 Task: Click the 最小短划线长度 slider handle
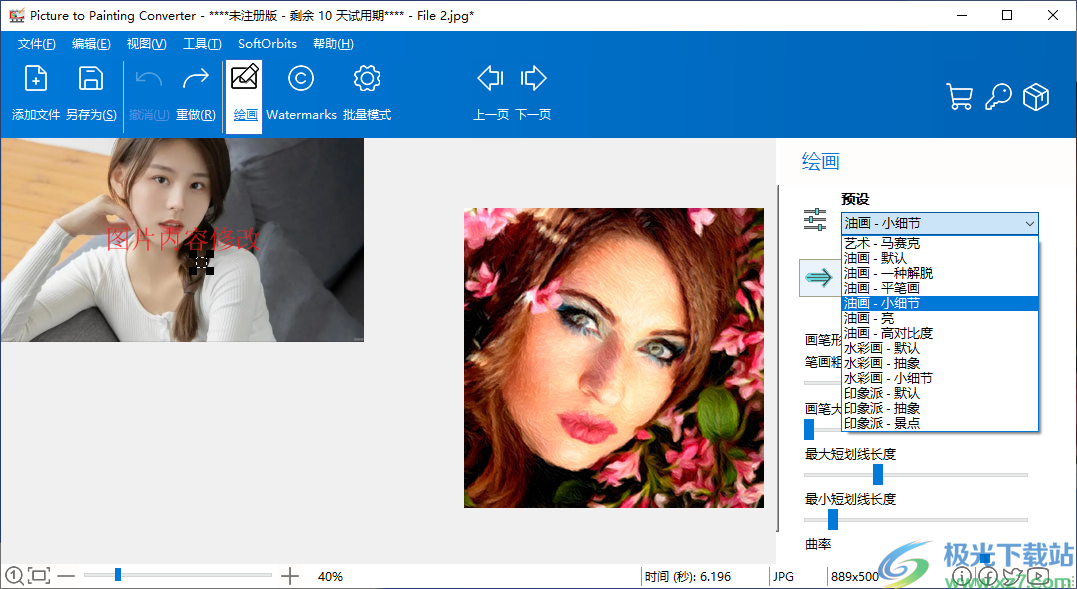point(832,520)
